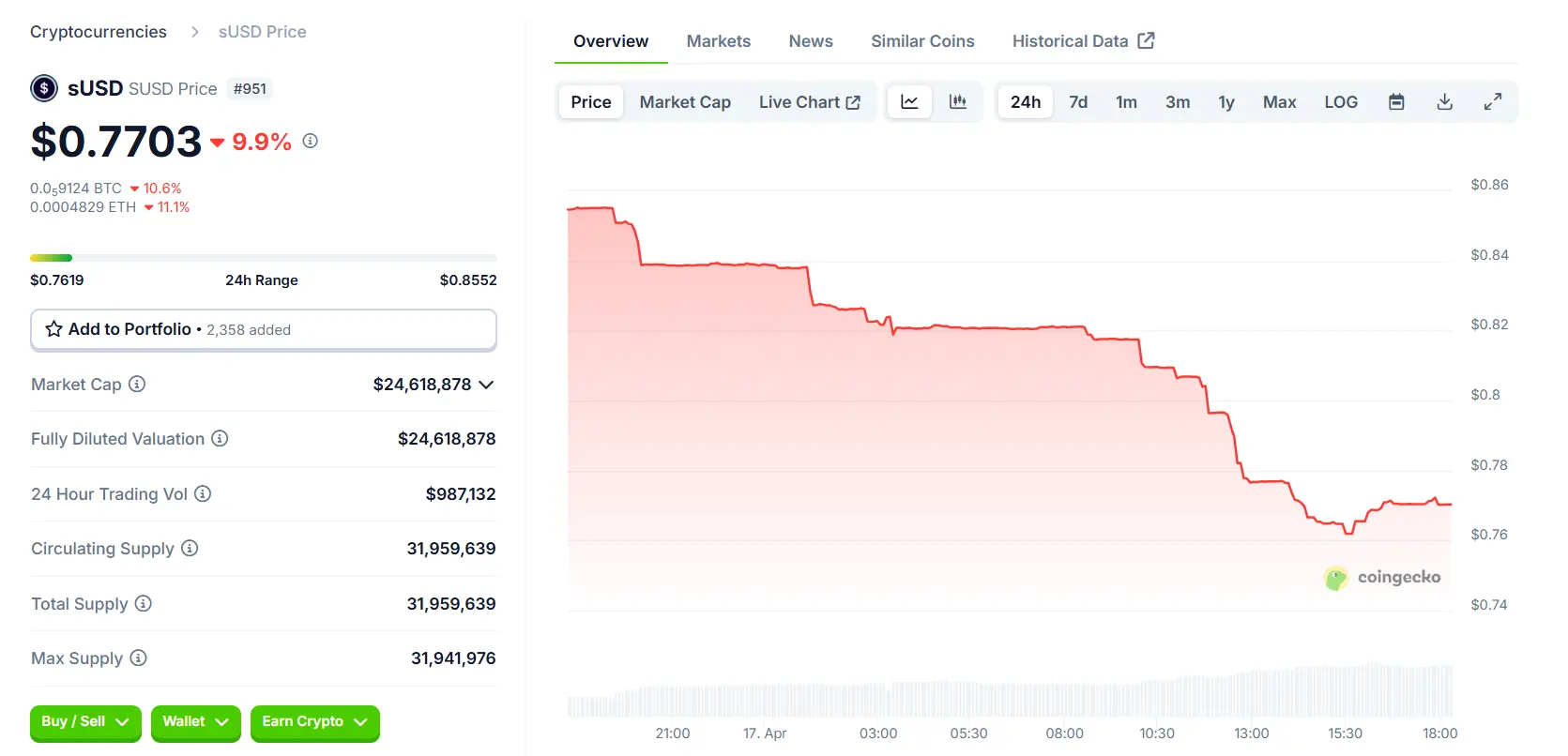
Task: Click the 2,358 added text
Action: pos(249,330)
